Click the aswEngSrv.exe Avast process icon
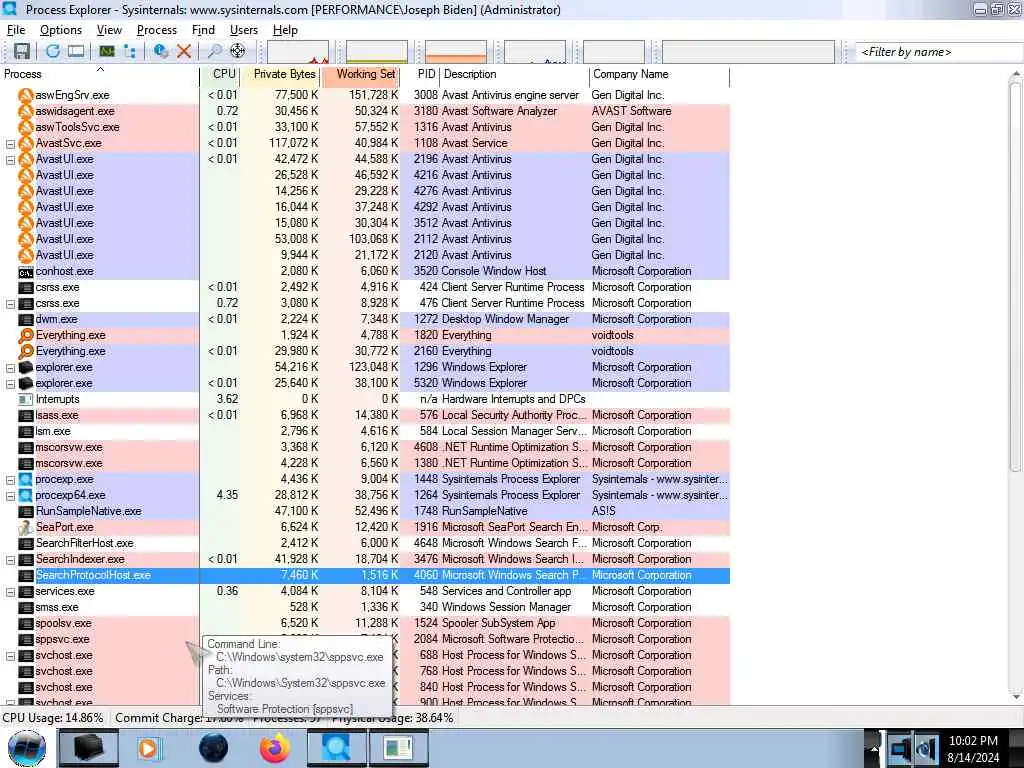The height and width of the screenshot is (768, 1024). 25,95
